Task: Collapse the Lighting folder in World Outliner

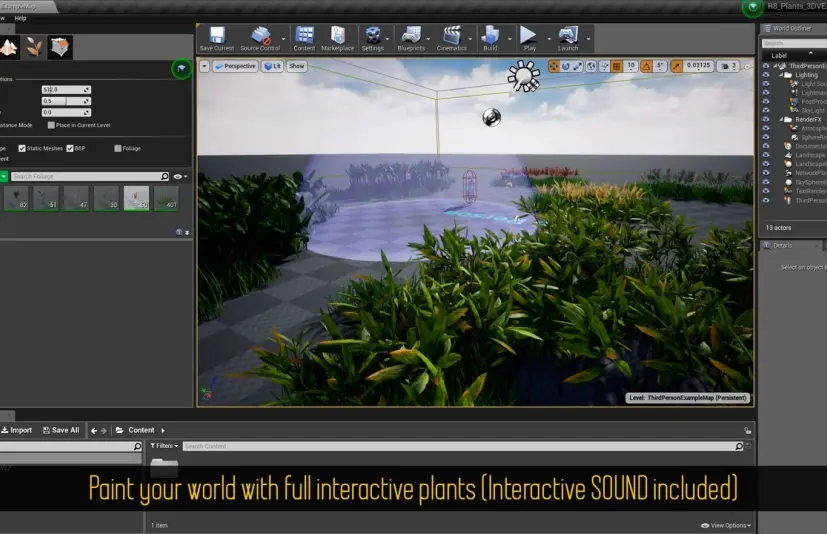Action: (782, 75)
